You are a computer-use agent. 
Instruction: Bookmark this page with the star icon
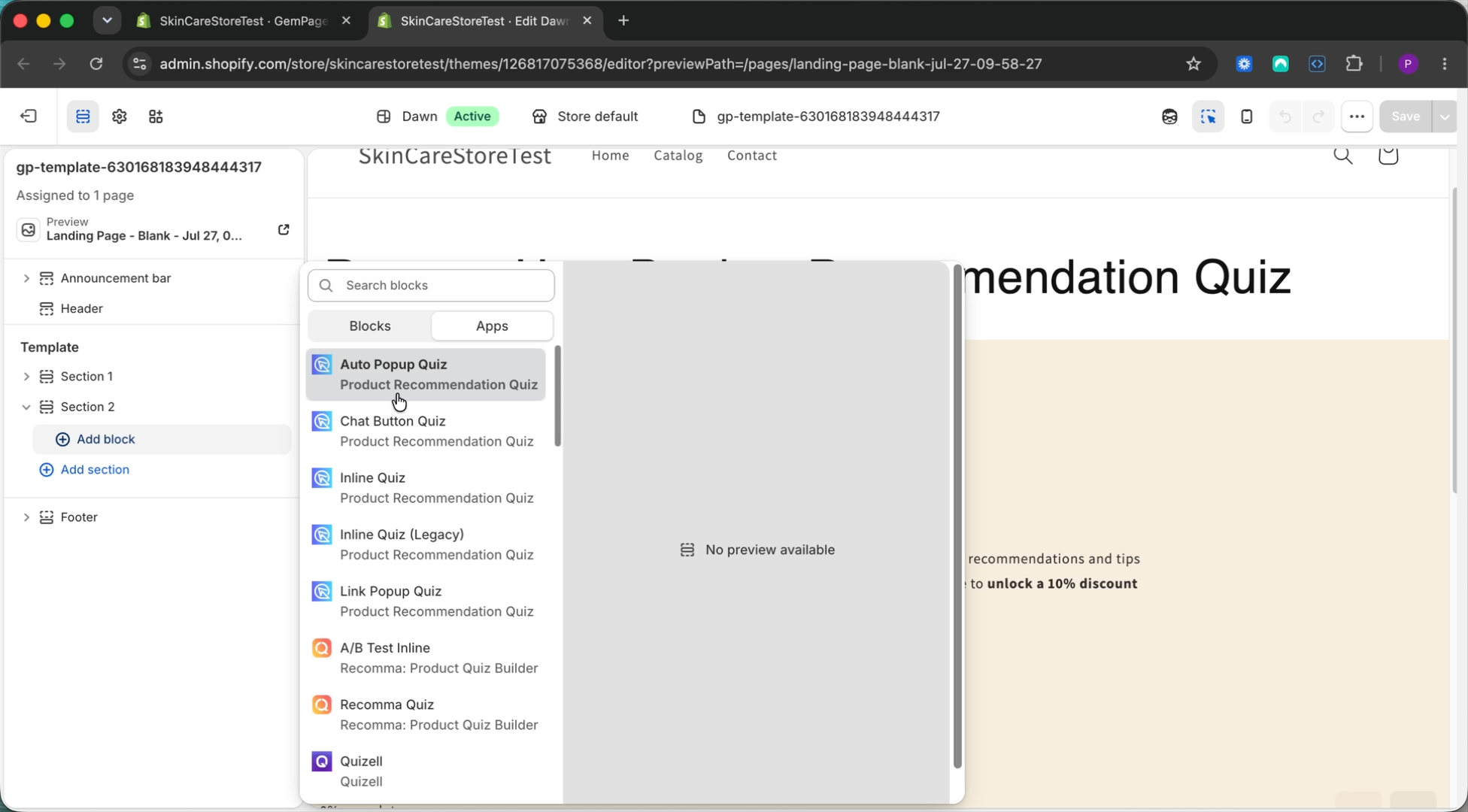(1194, 64)
